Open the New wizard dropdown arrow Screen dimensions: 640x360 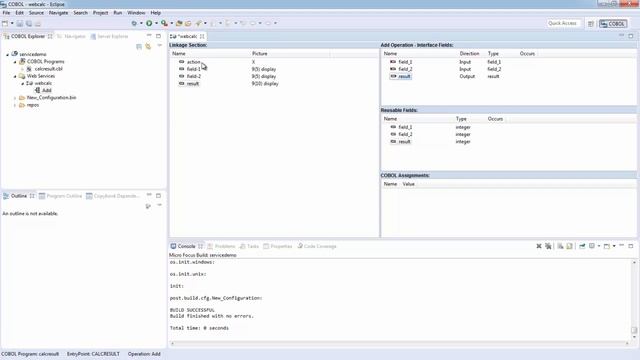(x=12, y=23)
